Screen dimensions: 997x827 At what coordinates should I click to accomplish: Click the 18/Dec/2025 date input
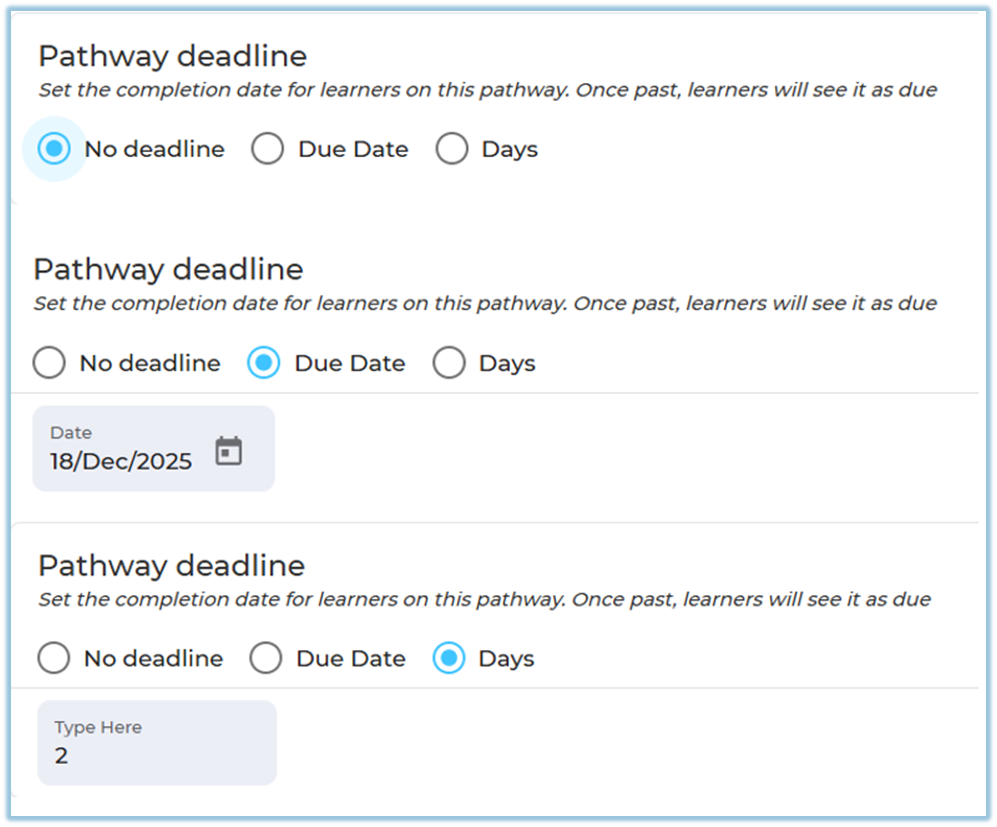121,462
